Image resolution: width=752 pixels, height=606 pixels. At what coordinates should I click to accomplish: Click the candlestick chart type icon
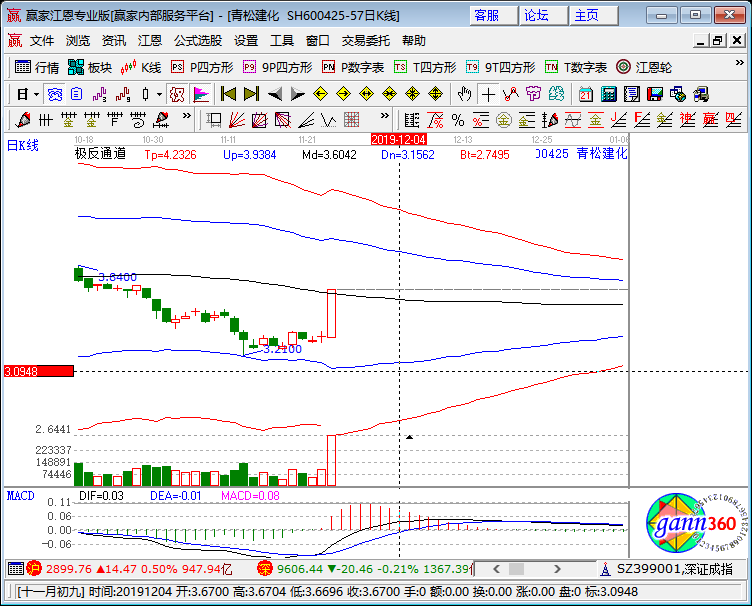point(146,94)
